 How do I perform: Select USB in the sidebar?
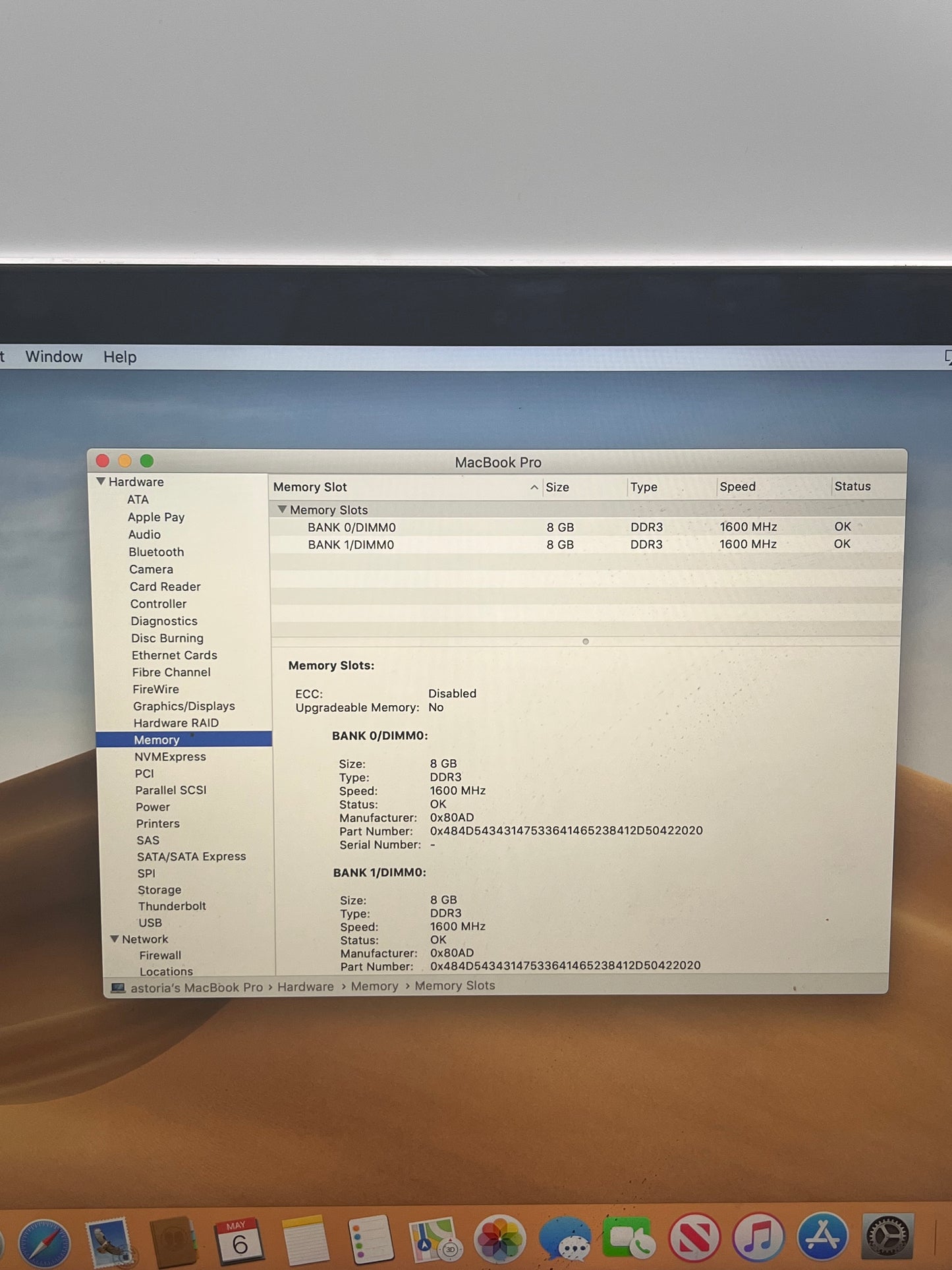click(150, 923)
